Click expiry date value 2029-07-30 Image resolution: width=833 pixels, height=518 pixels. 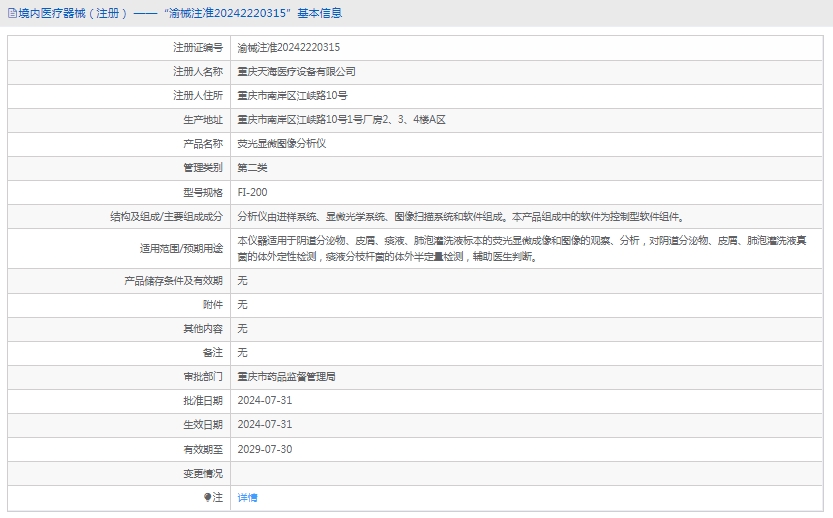point(264,449)
